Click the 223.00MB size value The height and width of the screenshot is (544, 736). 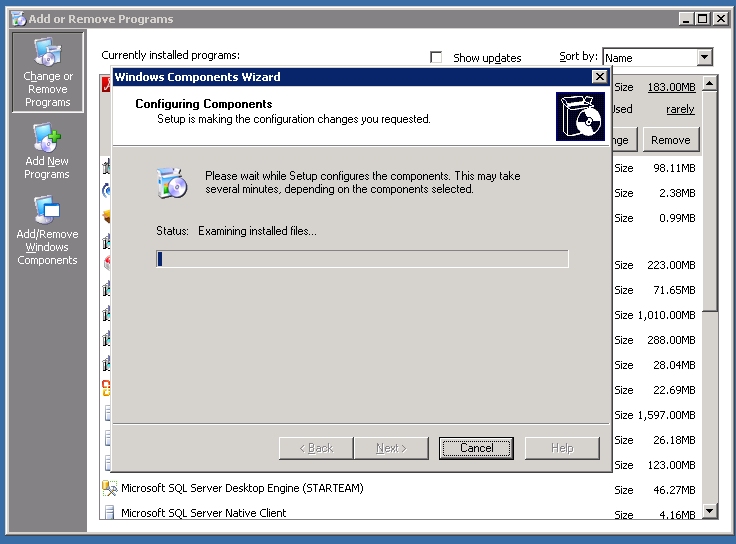pyautogui.click(x=671, y=265)
